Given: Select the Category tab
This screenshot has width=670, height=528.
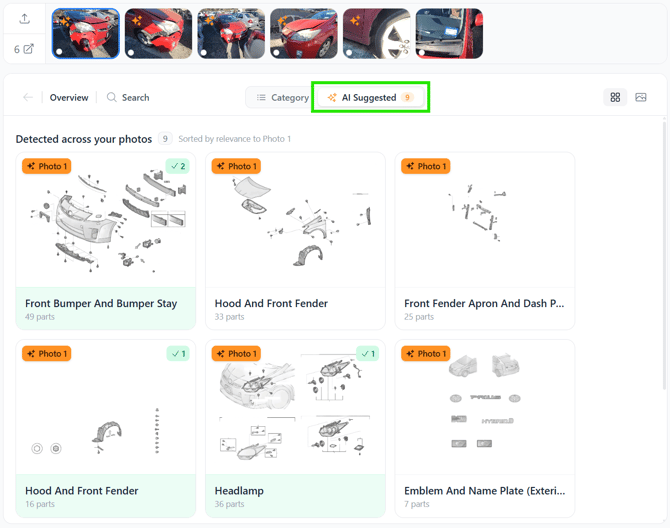Looking at the screenshot, I should pyautogui.click(x=282, y=97).
